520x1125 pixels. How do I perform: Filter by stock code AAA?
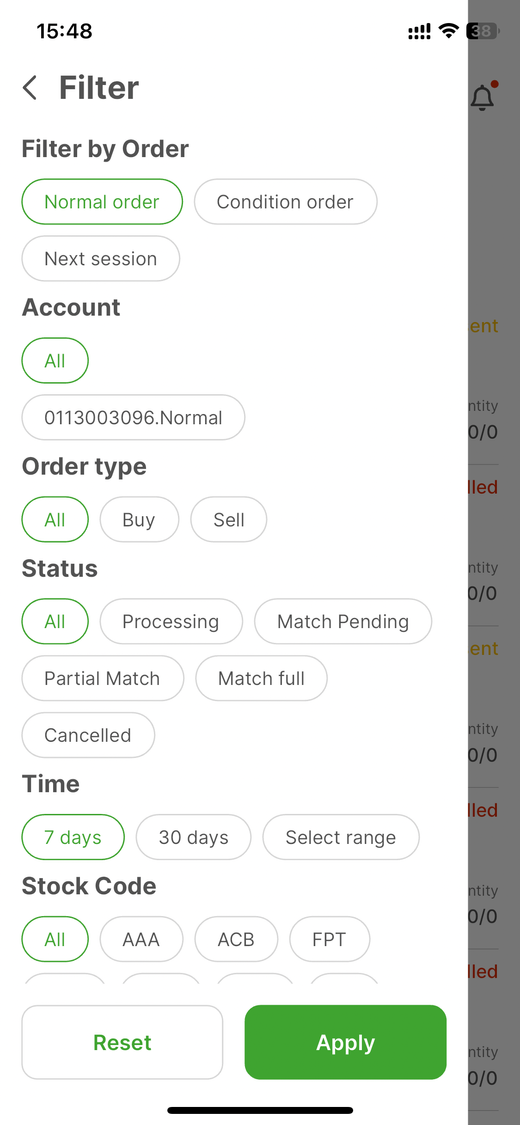[141, 939]
